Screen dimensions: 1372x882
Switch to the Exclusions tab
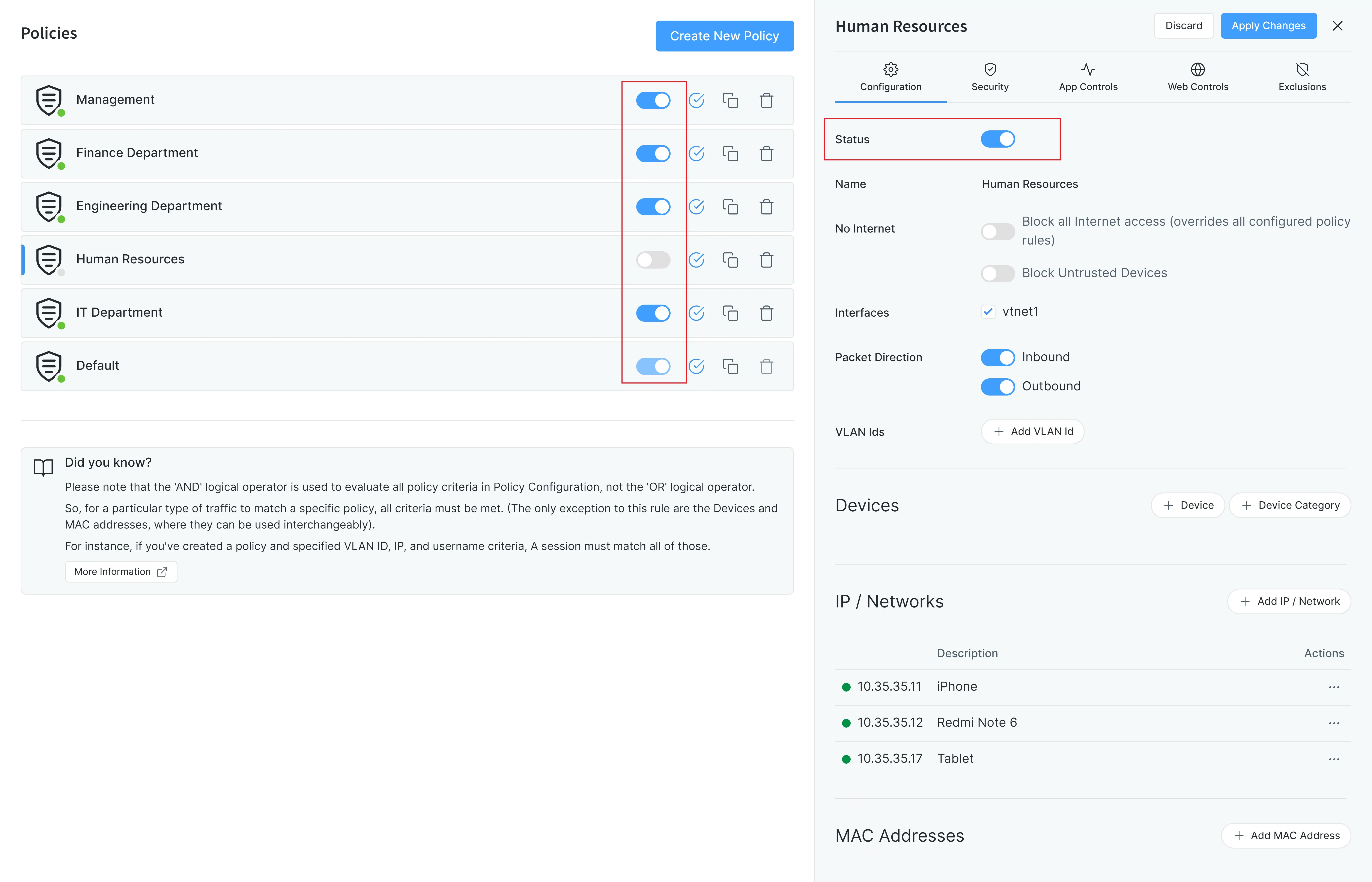click(1302, 77)
